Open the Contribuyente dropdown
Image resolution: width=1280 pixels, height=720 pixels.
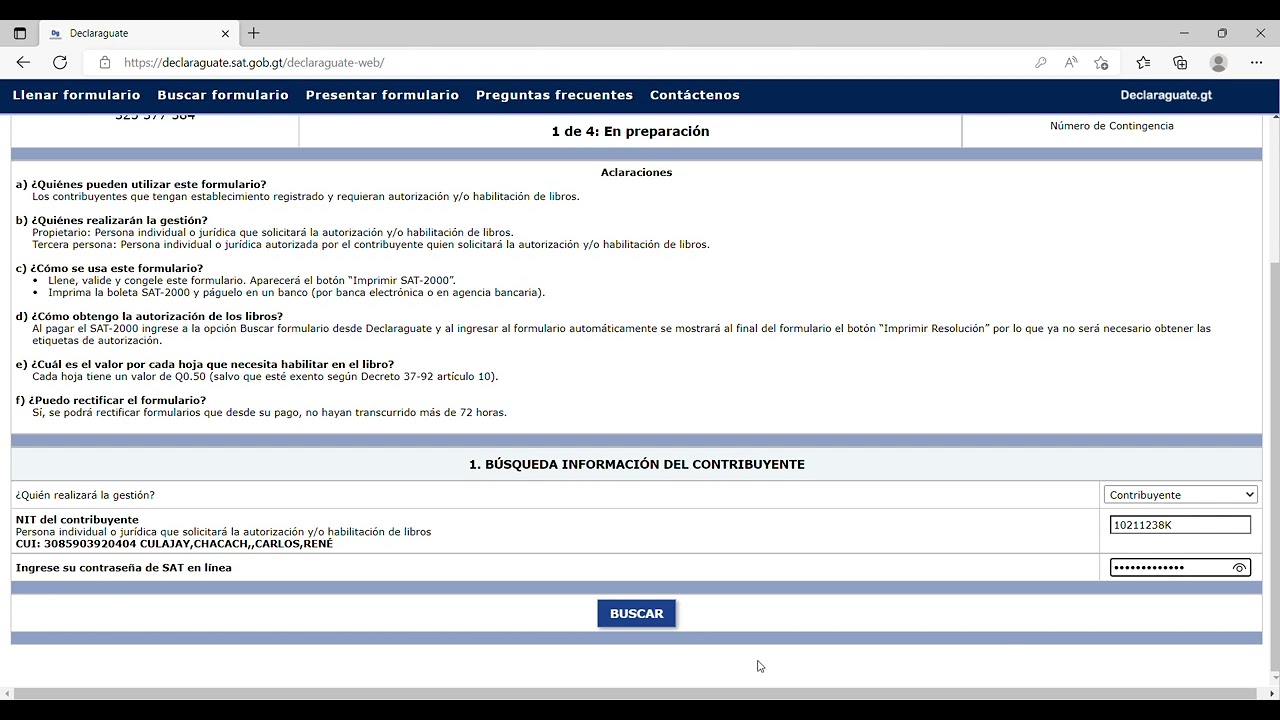[x=1180, y=495]
